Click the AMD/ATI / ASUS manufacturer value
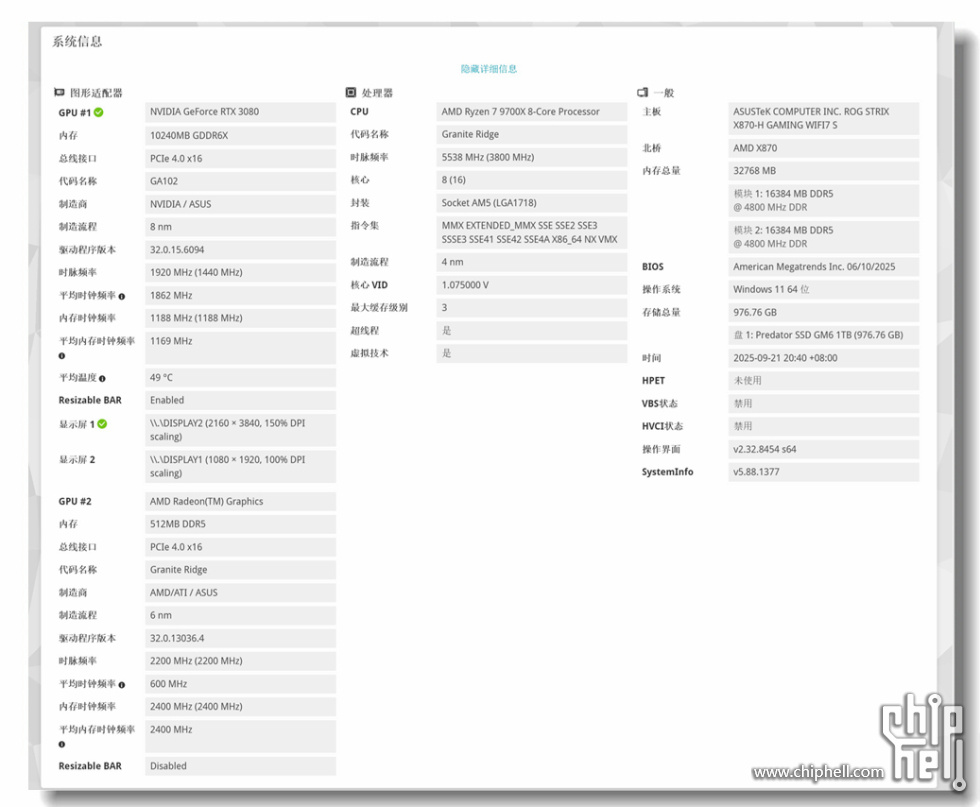Viewport: 980px width, 807px height. 241,593
